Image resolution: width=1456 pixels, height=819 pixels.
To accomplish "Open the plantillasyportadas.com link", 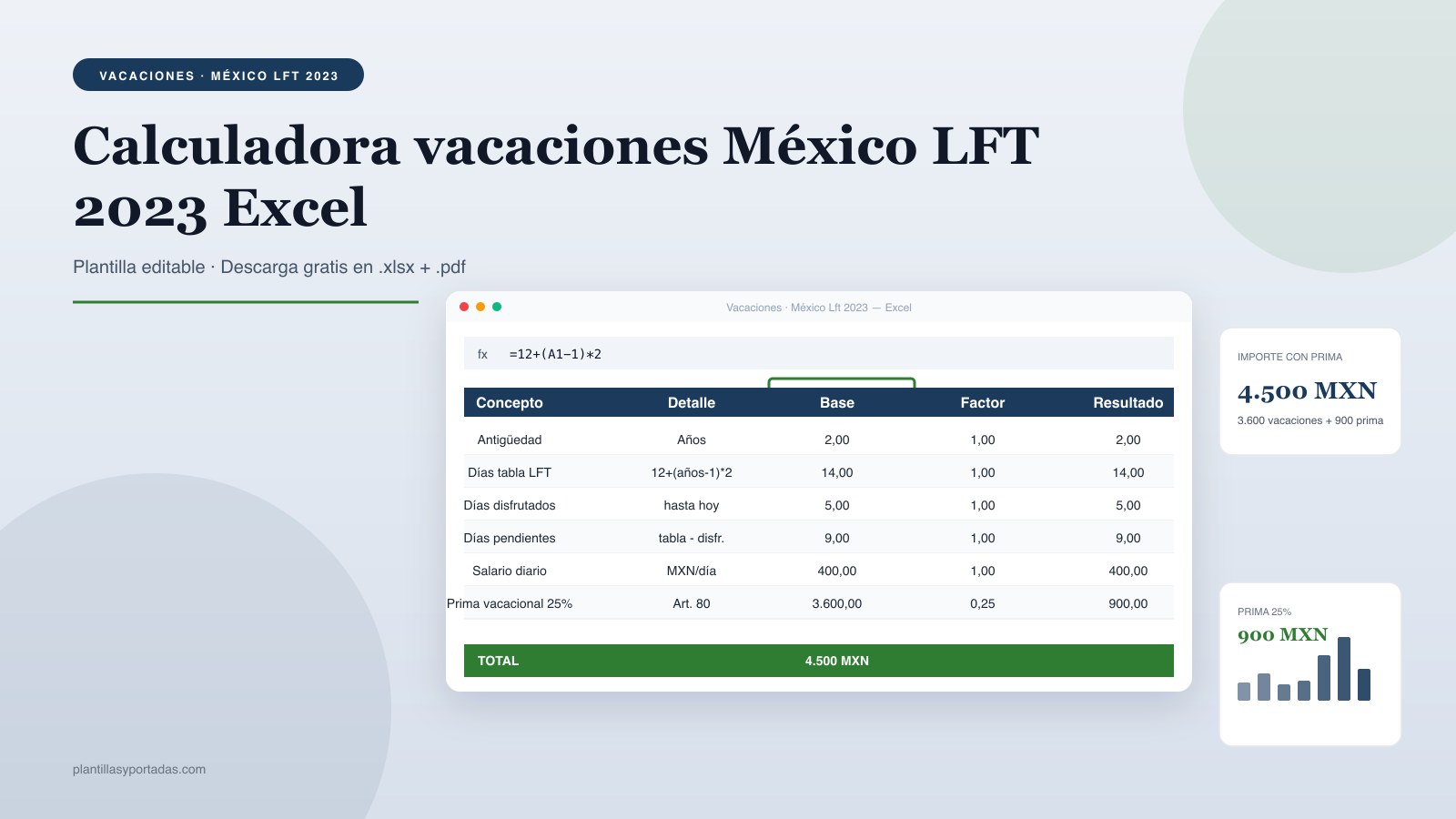I will click(139, 769).
